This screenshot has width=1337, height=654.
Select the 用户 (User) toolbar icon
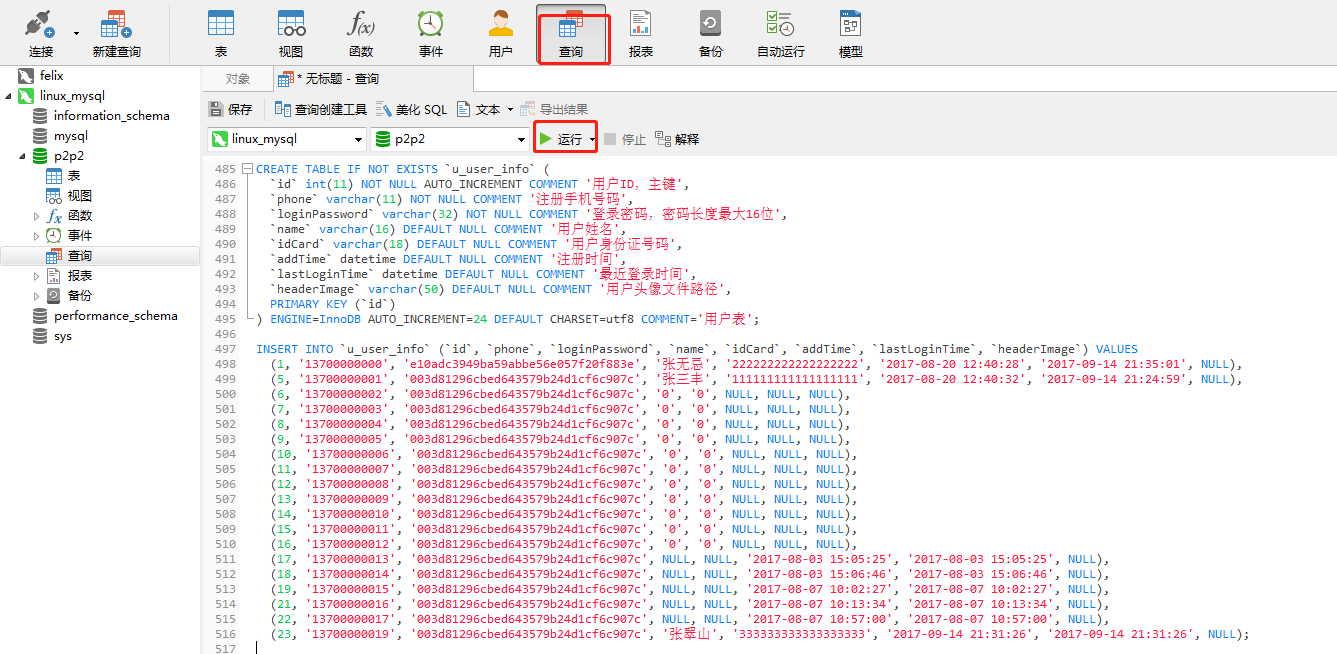501,33
